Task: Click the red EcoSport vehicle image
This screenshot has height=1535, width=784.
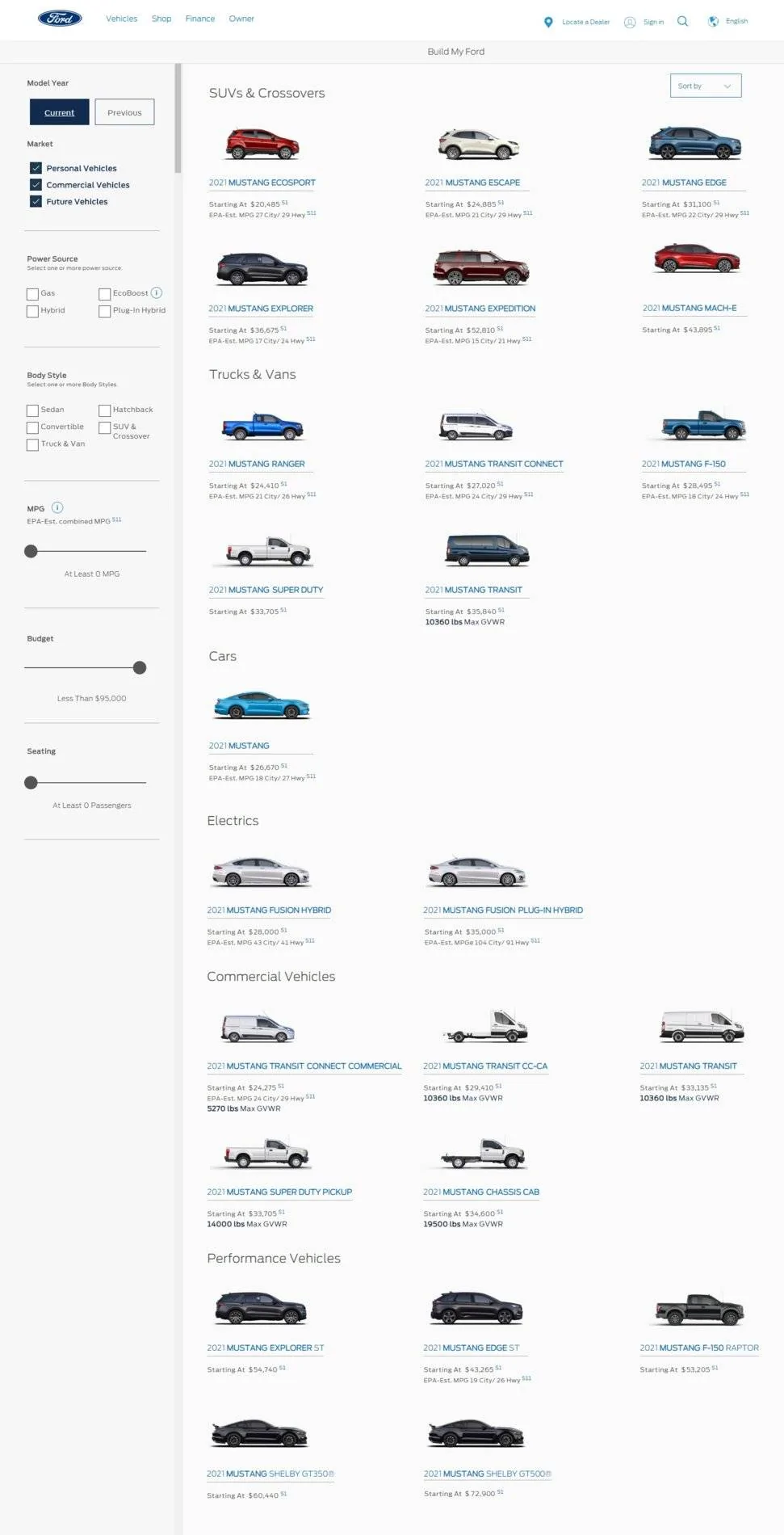Action: point(262,144)
